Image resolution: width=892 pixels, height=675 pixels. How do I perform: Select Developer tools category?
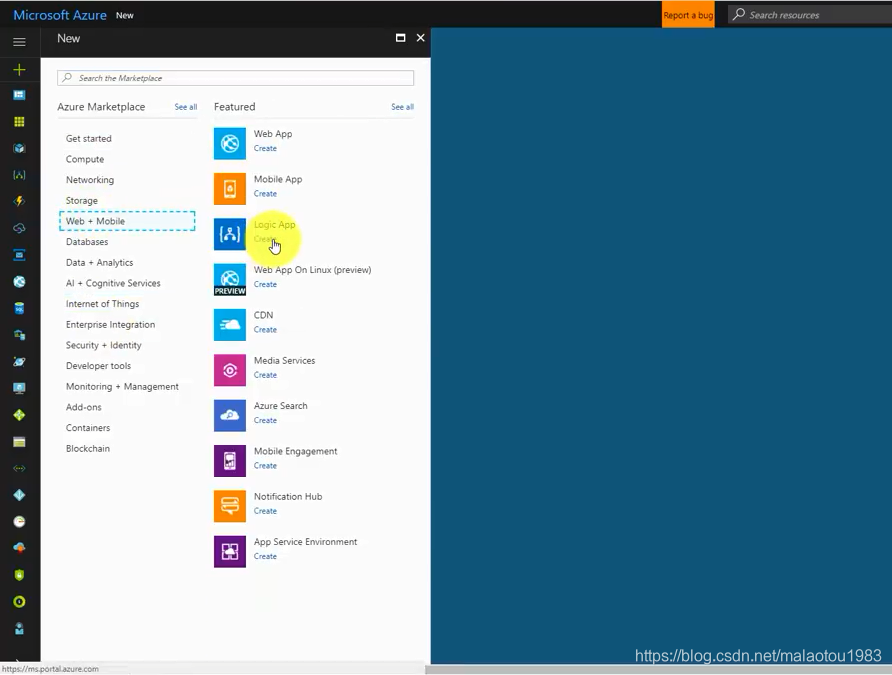click(98, 366)
